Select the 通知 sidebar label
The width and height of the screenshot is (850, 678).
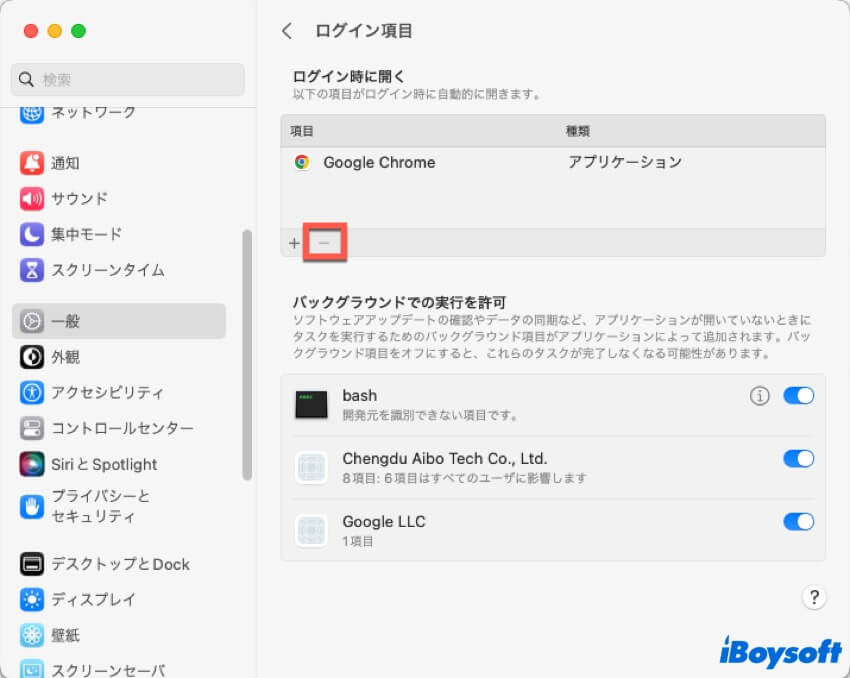click(x=65, y=163)
